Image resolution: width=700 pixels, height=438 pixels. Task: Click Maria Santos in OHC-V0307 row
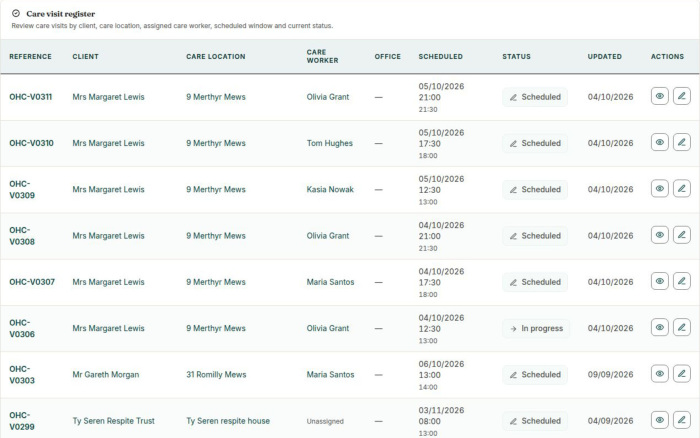[x=330, y=282]
